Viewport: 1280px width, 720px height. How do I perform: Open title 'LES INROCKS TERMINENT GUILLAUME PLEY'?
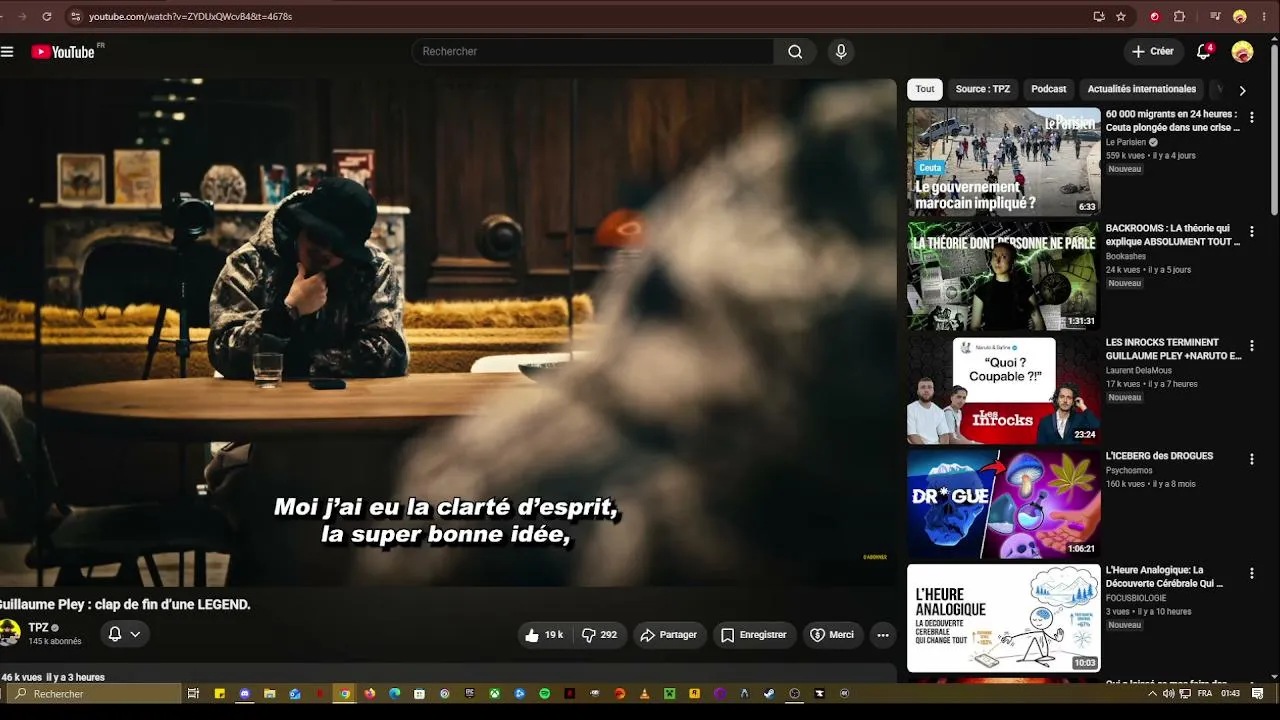pyautogui.click(x=1174, y=349)
